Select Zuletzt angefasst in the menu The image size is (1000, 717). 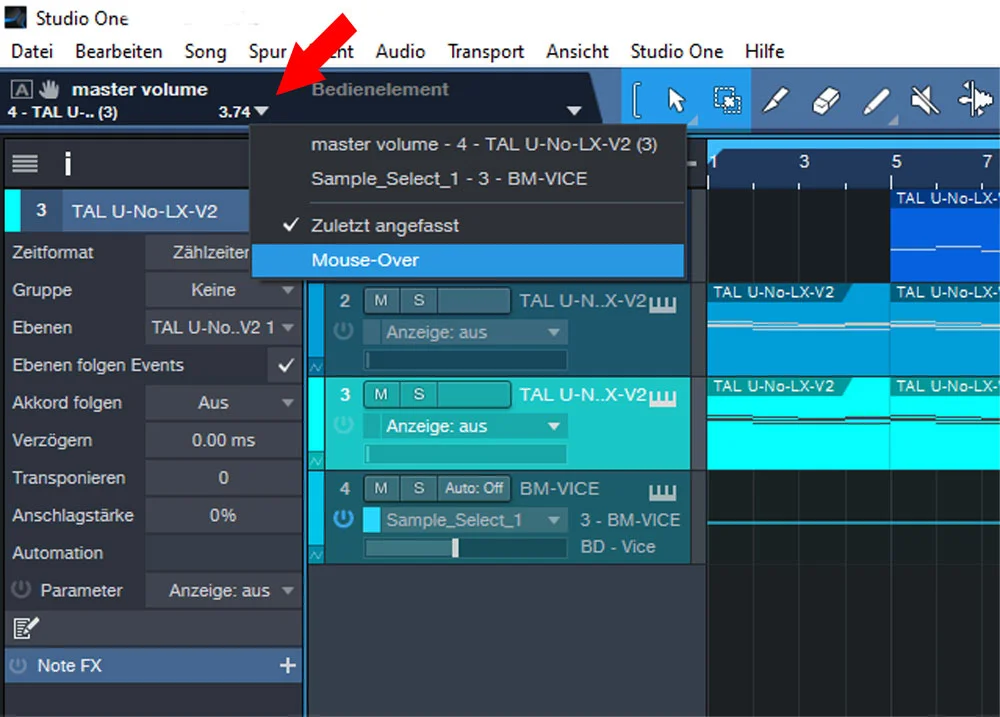468,225
